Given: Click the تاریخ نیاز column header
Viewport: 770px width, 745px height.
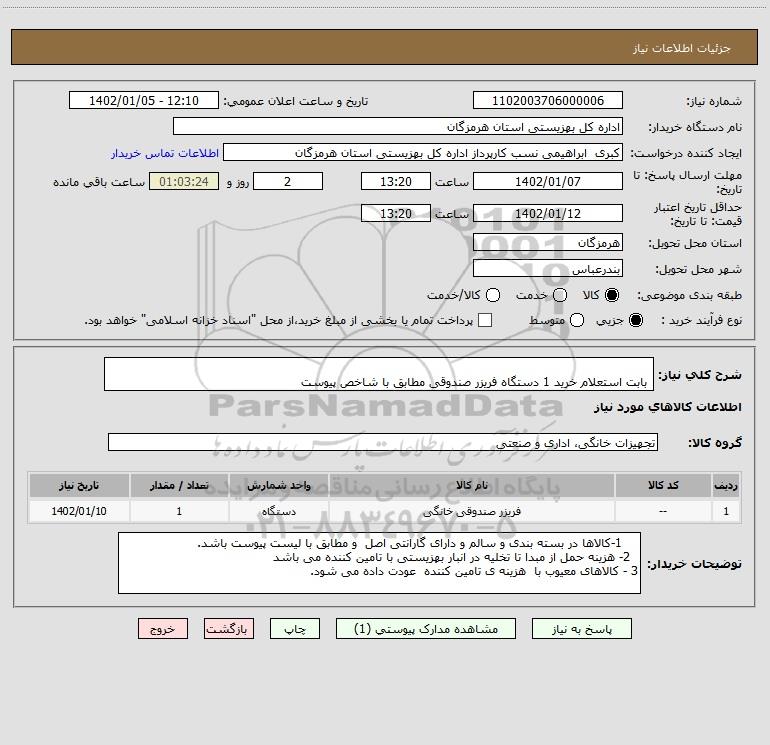Looking at the screenshot, I should point(79,485).
